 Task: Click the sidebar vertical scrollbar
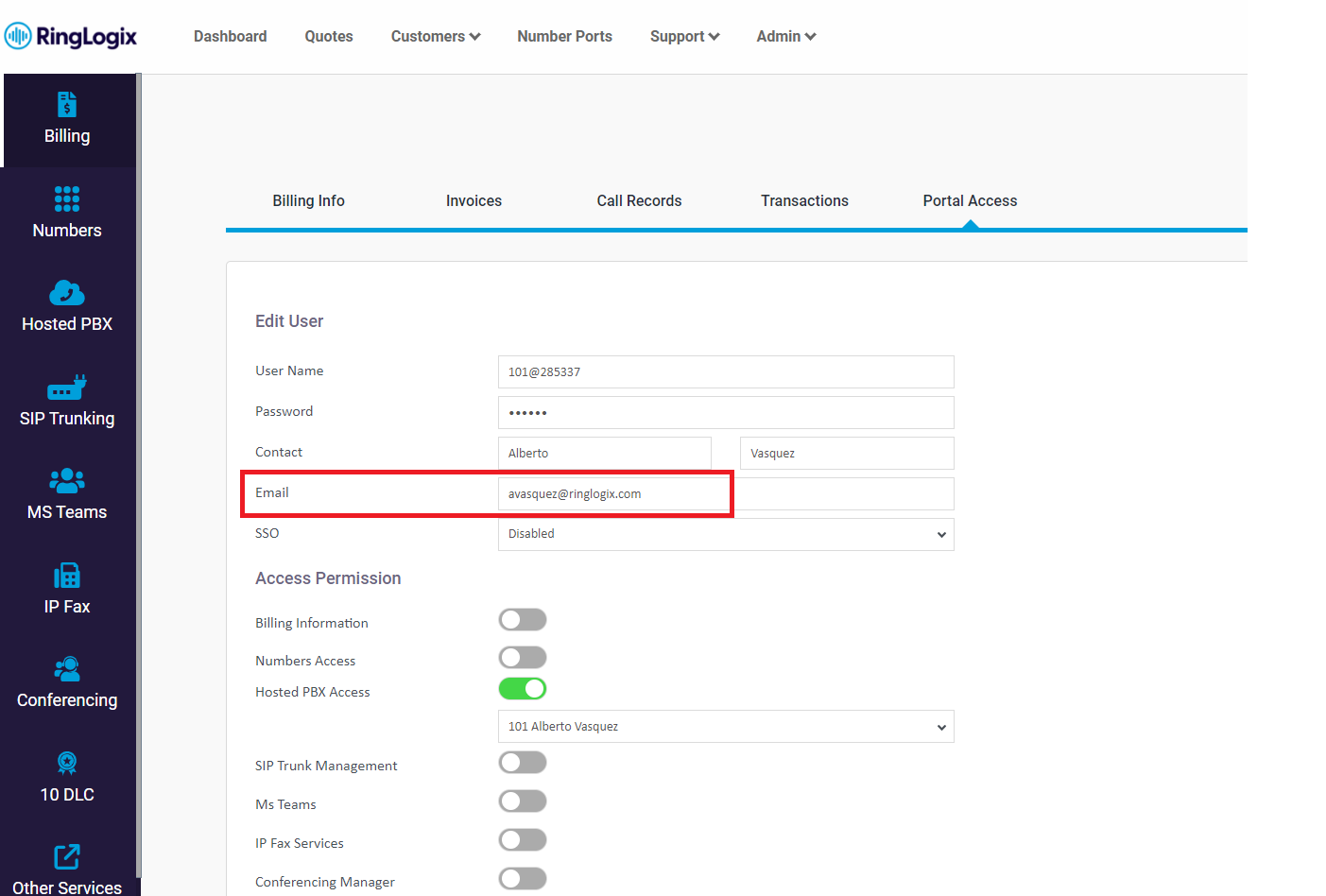pyautogui.click(x=139, y=476)
